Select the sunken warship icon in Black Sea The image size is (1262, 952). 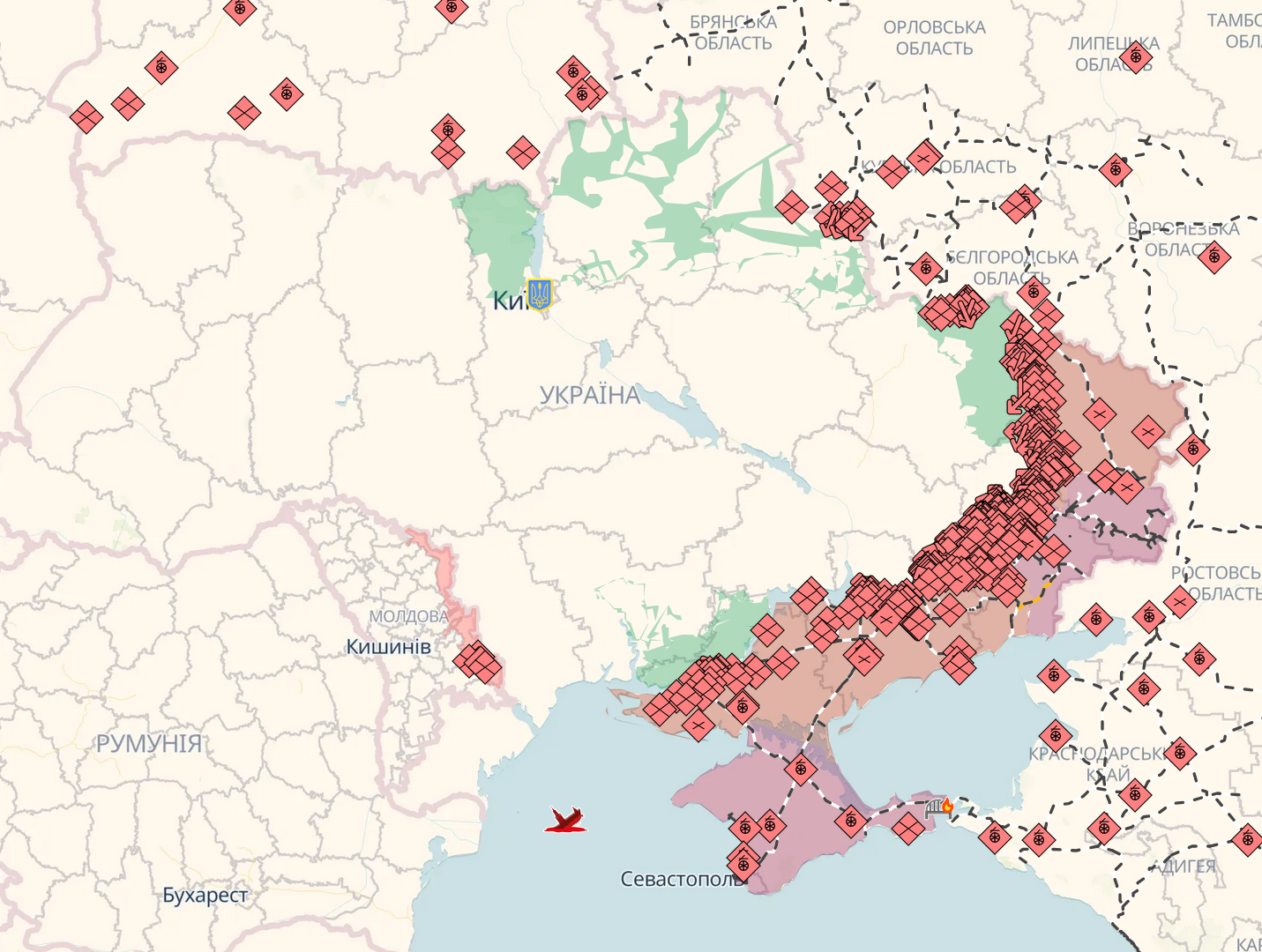[565, 821]
